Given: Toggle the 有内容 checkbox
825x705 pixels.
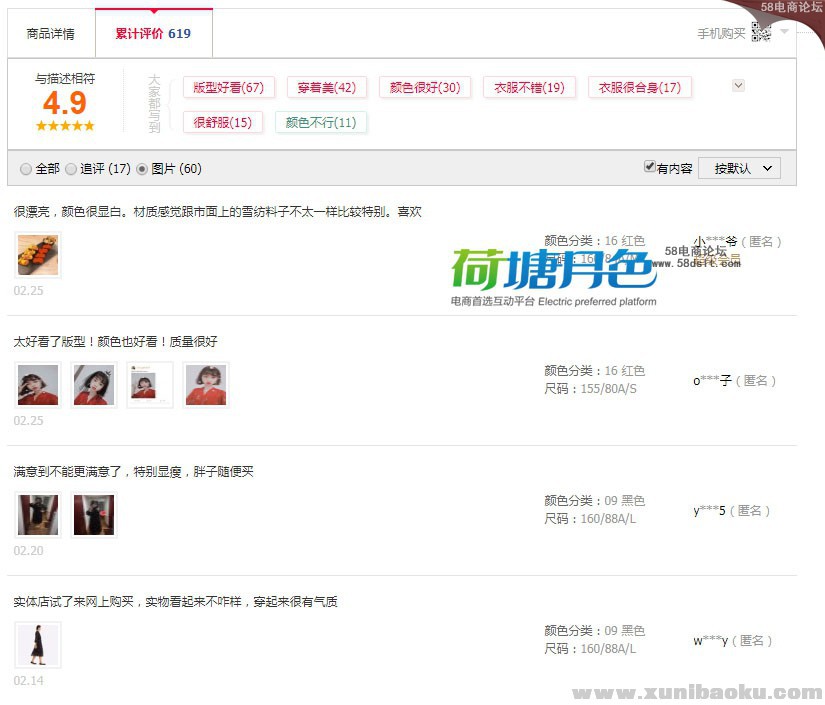Looking at the screenshot, I should [649, 167].
